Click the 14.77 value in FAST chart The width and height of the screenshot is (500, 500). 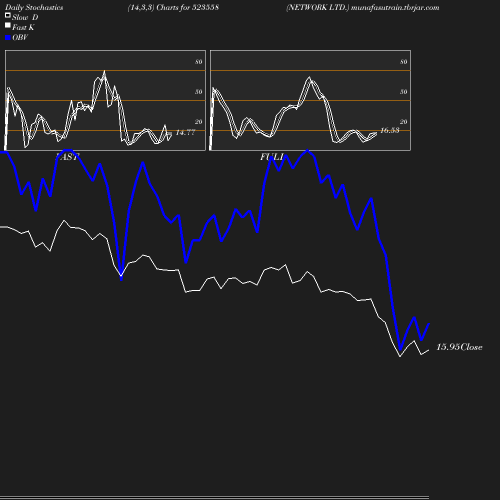point(185,132)
